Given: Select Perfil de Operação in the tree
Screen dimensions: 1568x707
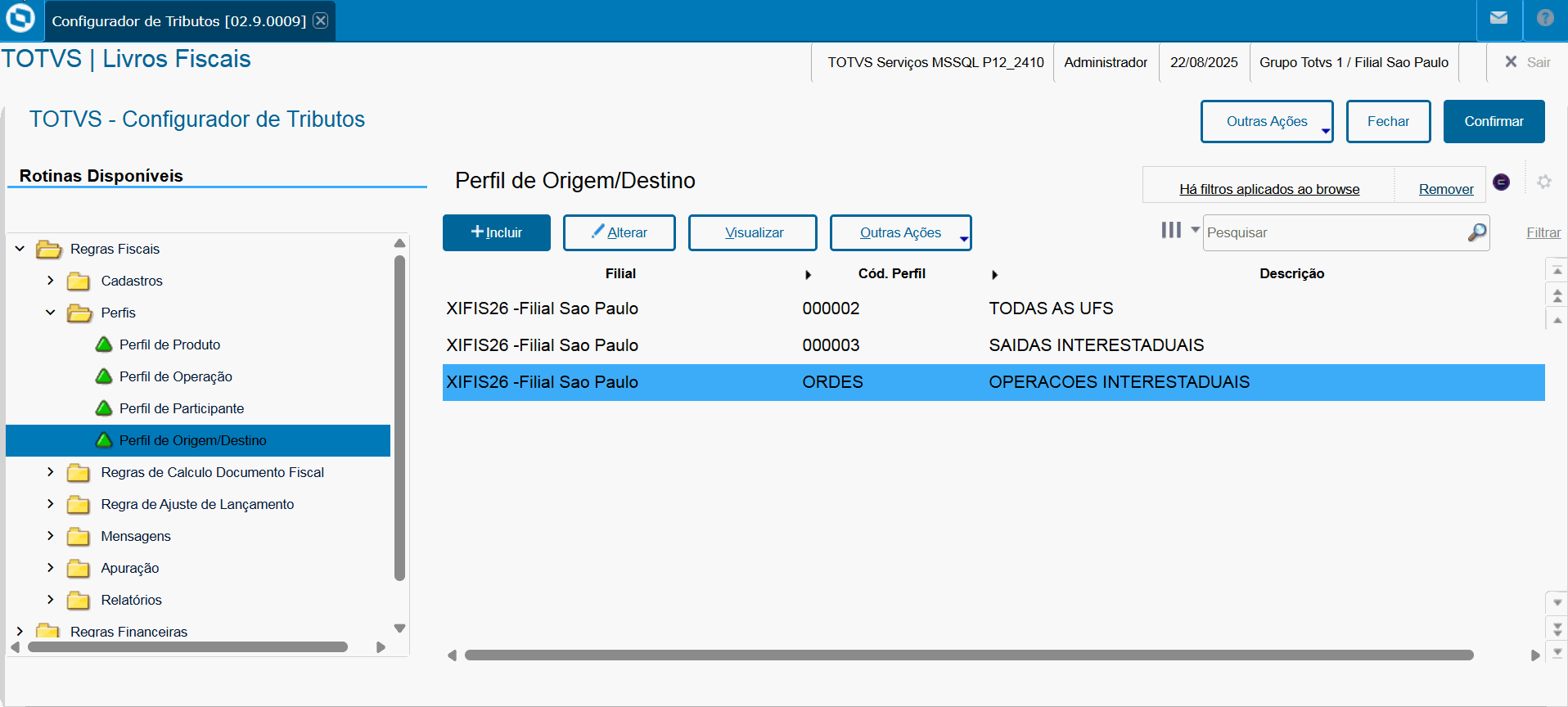Looking at the screenshot, I should (x=176, y=376).
